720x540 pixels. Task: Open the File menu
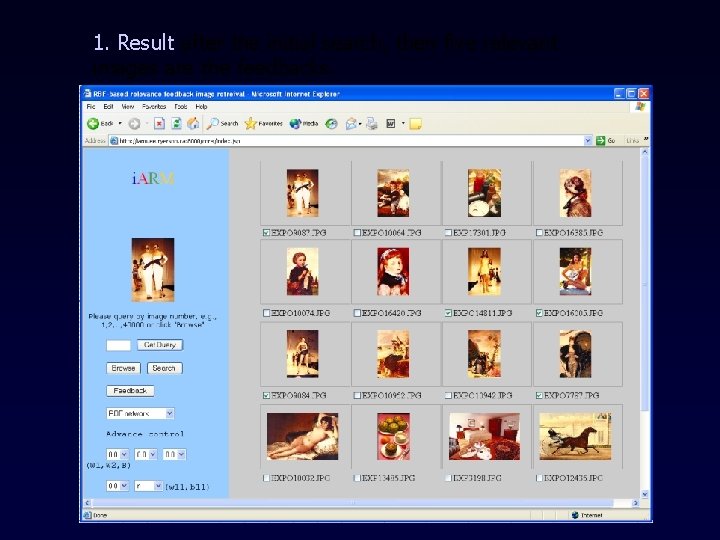click(91, 107)
